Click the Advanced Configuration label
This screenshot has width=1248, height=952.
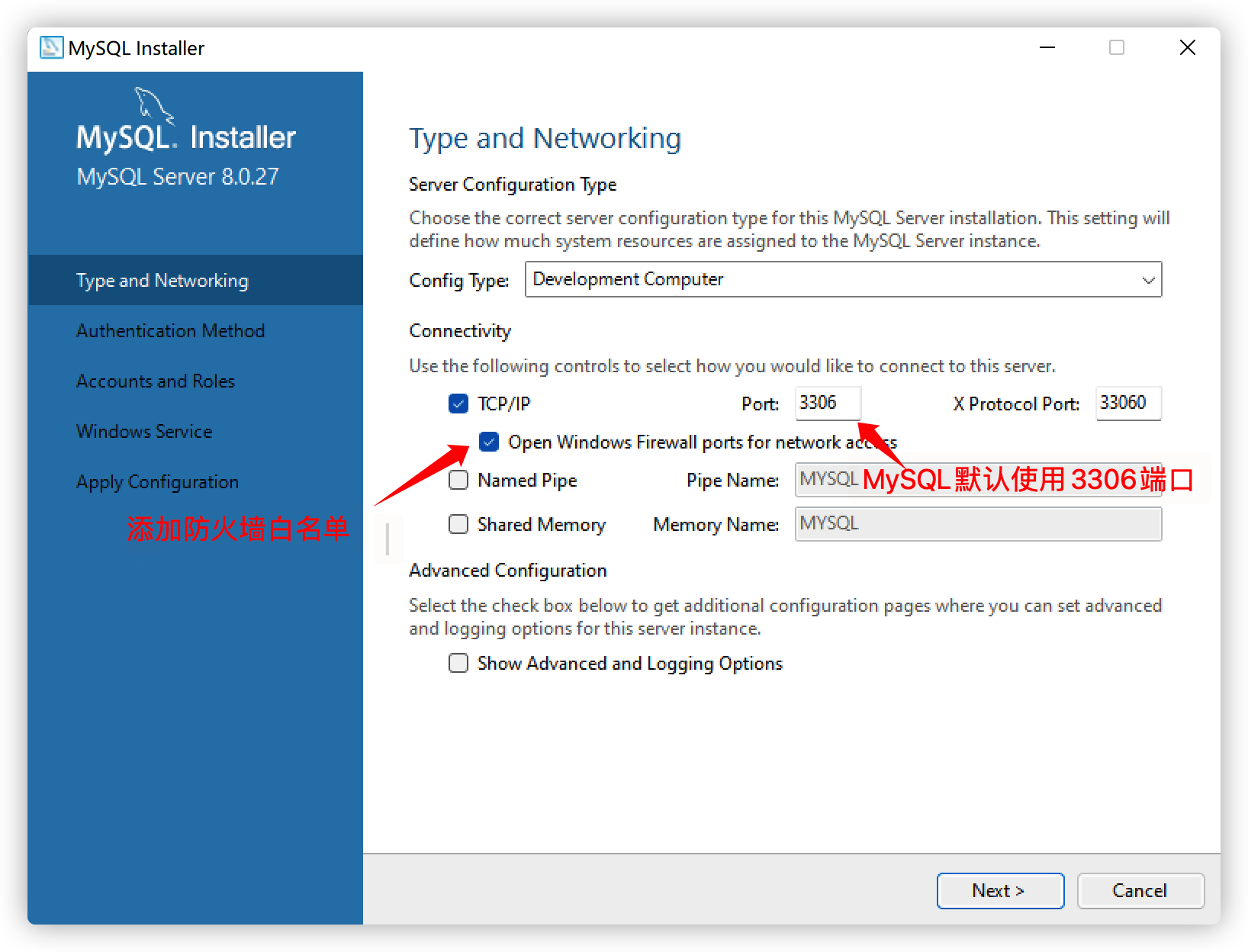508,571
